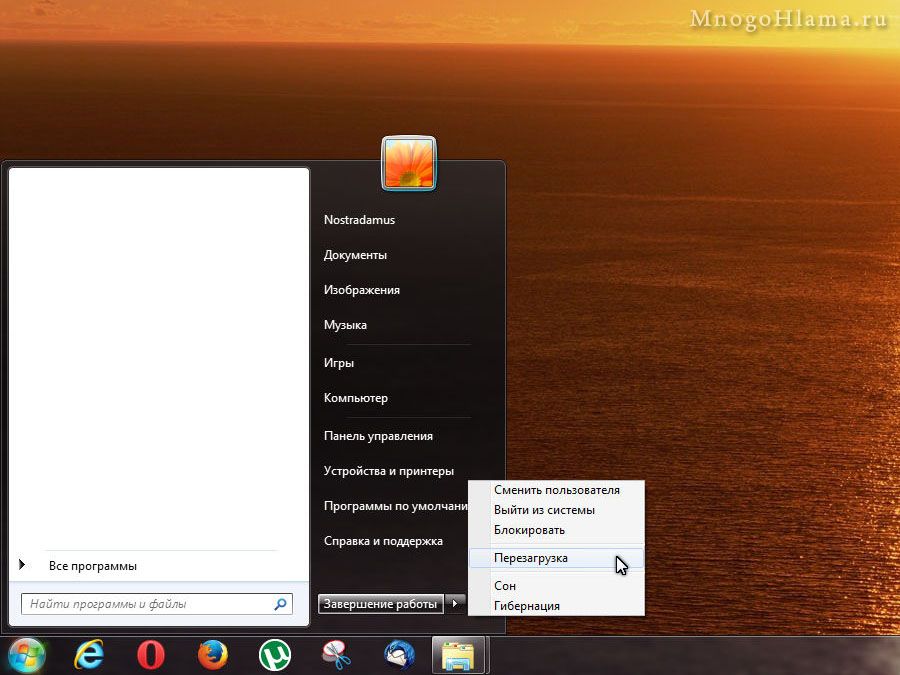Open uTorrent from the taskbar
900x675 pixels.
[274, 655]
